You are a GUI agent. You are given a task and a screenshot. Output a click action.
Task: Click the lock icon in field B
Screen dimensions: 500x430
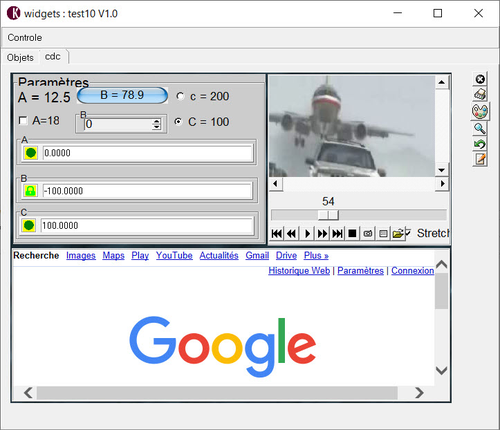30,191
